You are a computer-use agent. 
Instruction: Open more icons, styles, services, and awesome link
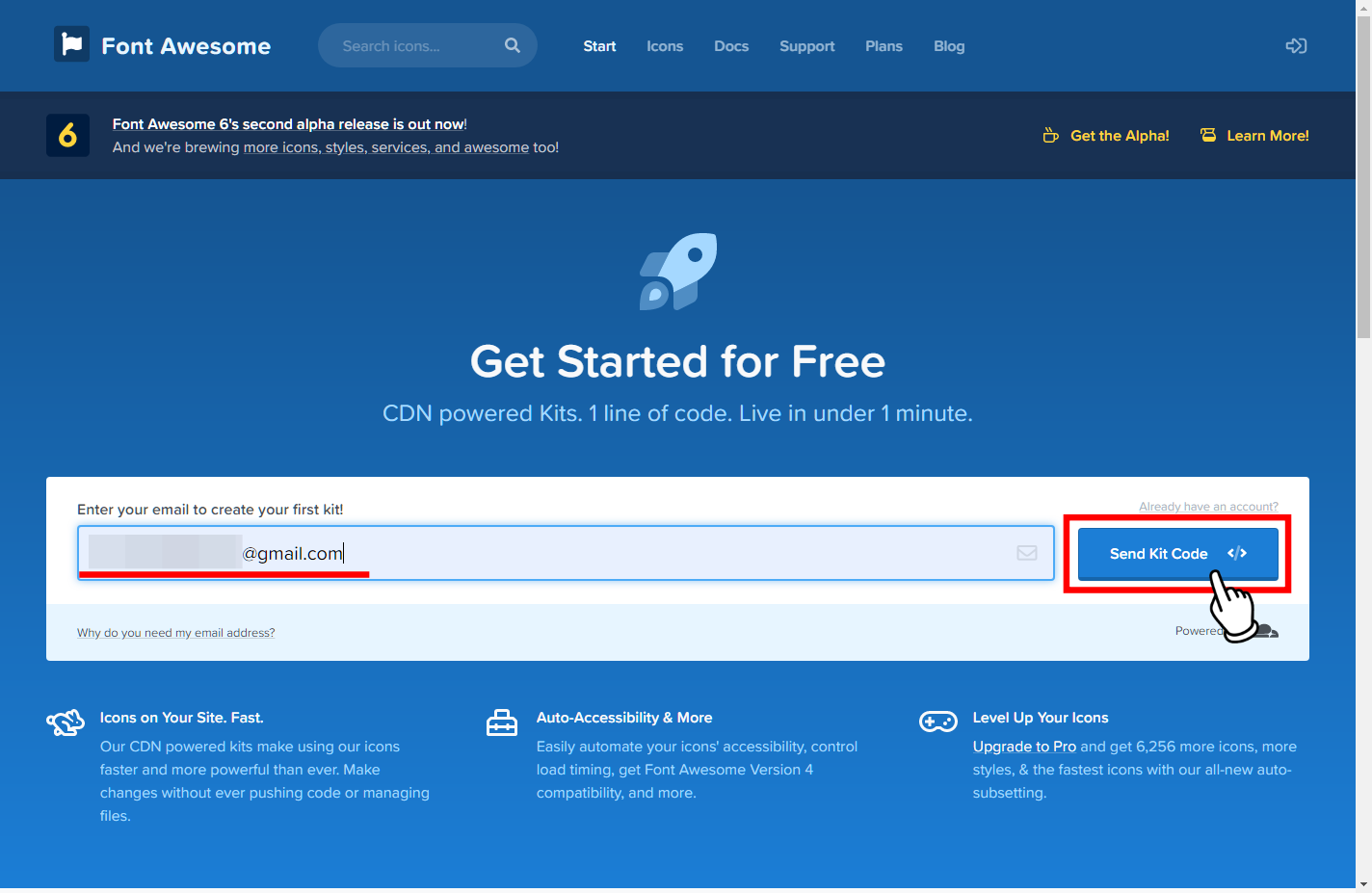386,147
